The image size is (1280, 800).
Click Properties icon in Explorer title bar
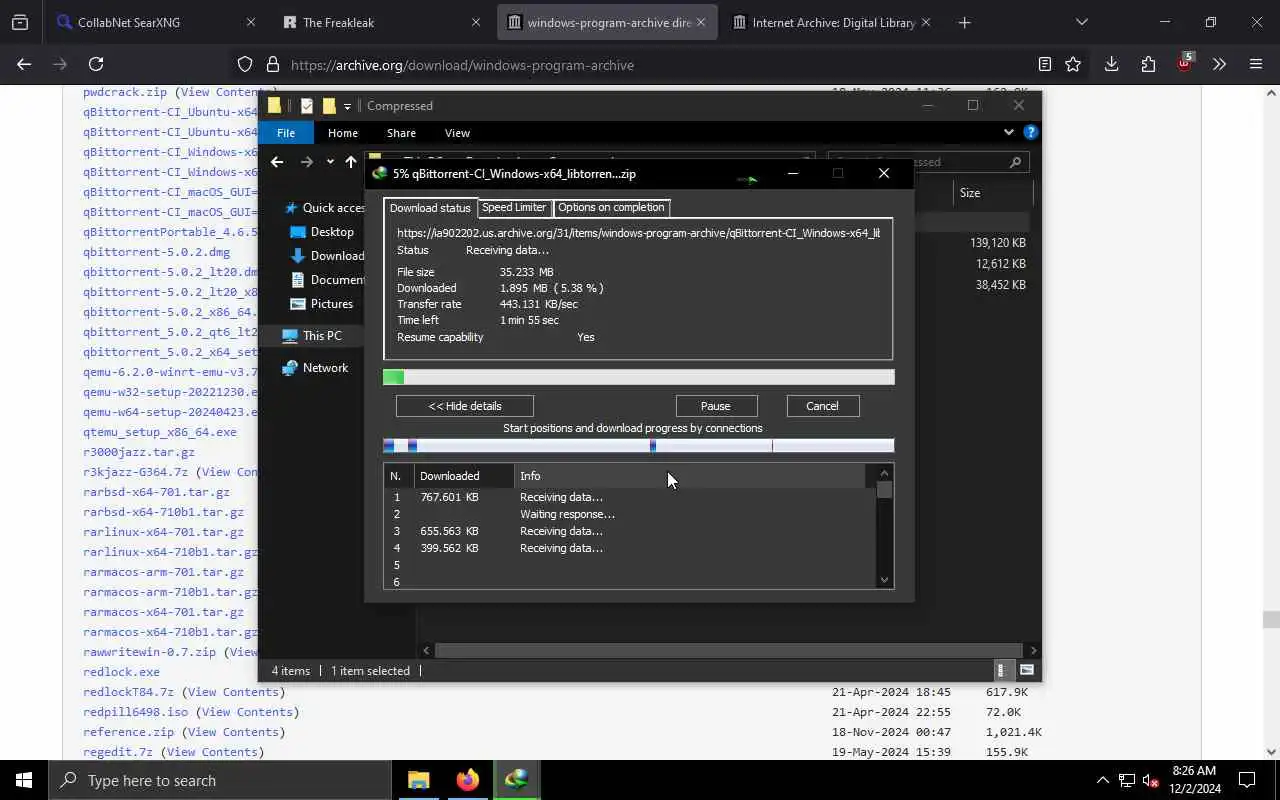coord(307,105)
